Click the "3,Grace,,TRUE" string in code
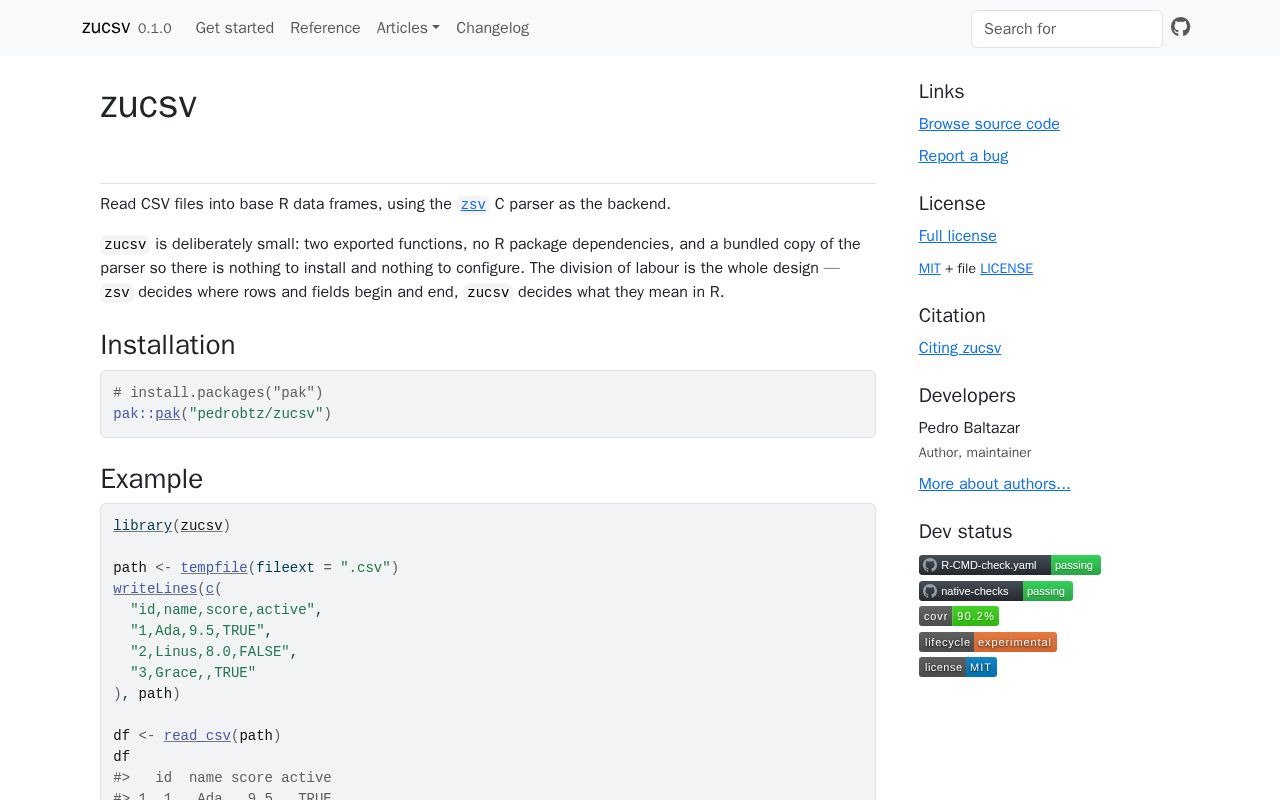 point(193,672)
